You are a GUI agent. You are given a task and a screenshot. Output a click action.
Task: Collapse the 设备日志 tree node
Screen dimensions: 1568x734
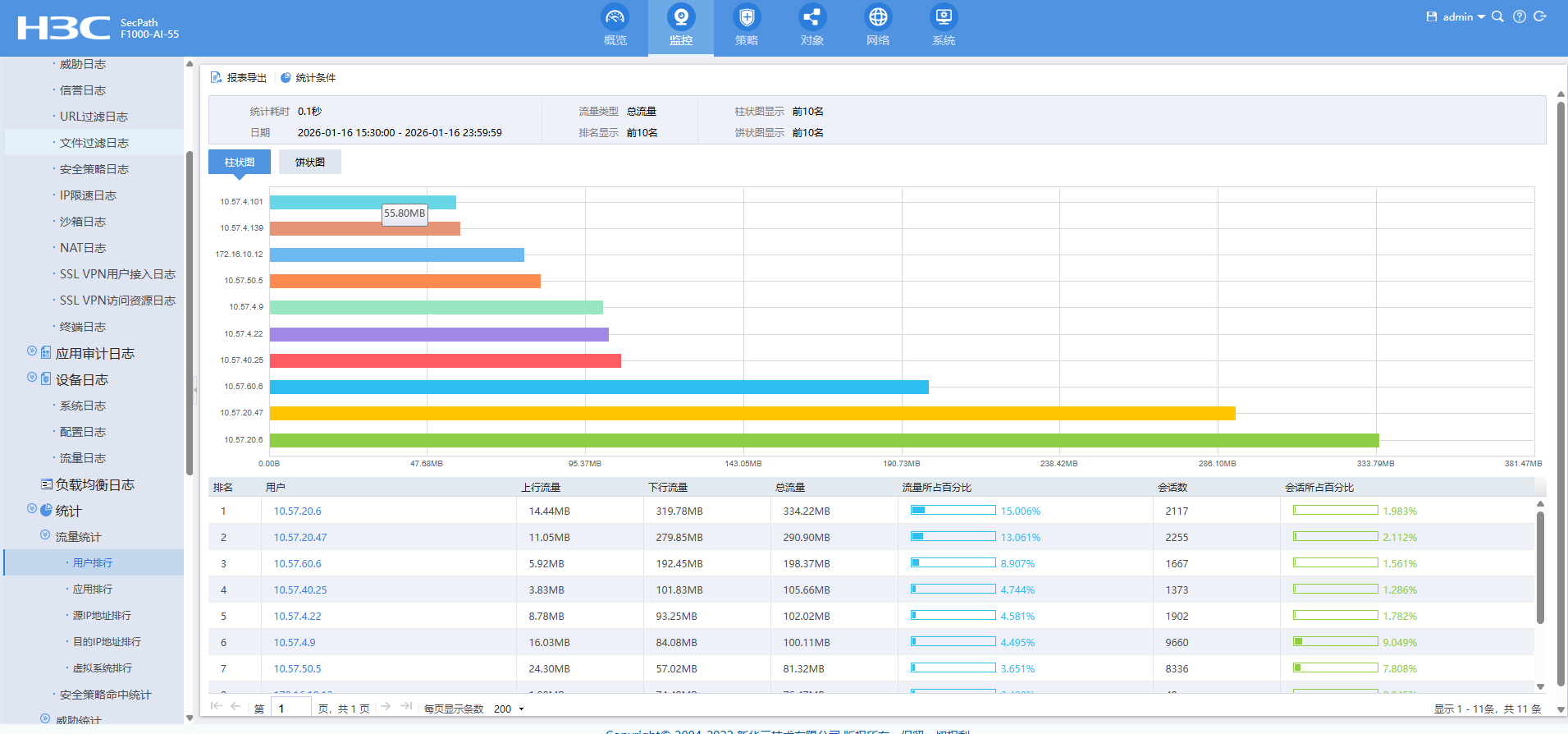pos(32,378)
